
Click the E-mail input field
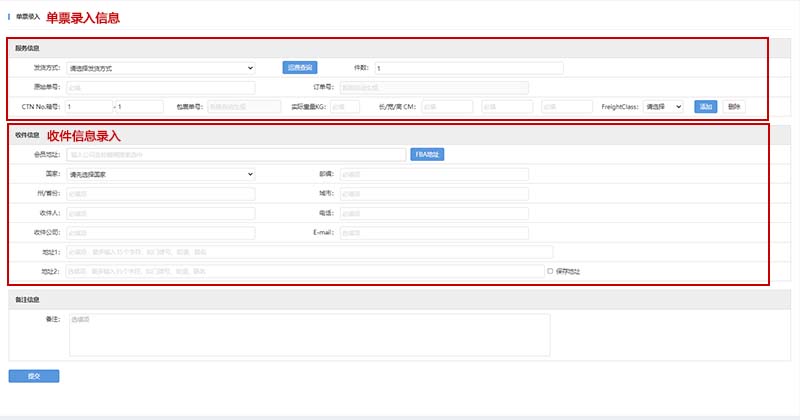pos(433,233)
